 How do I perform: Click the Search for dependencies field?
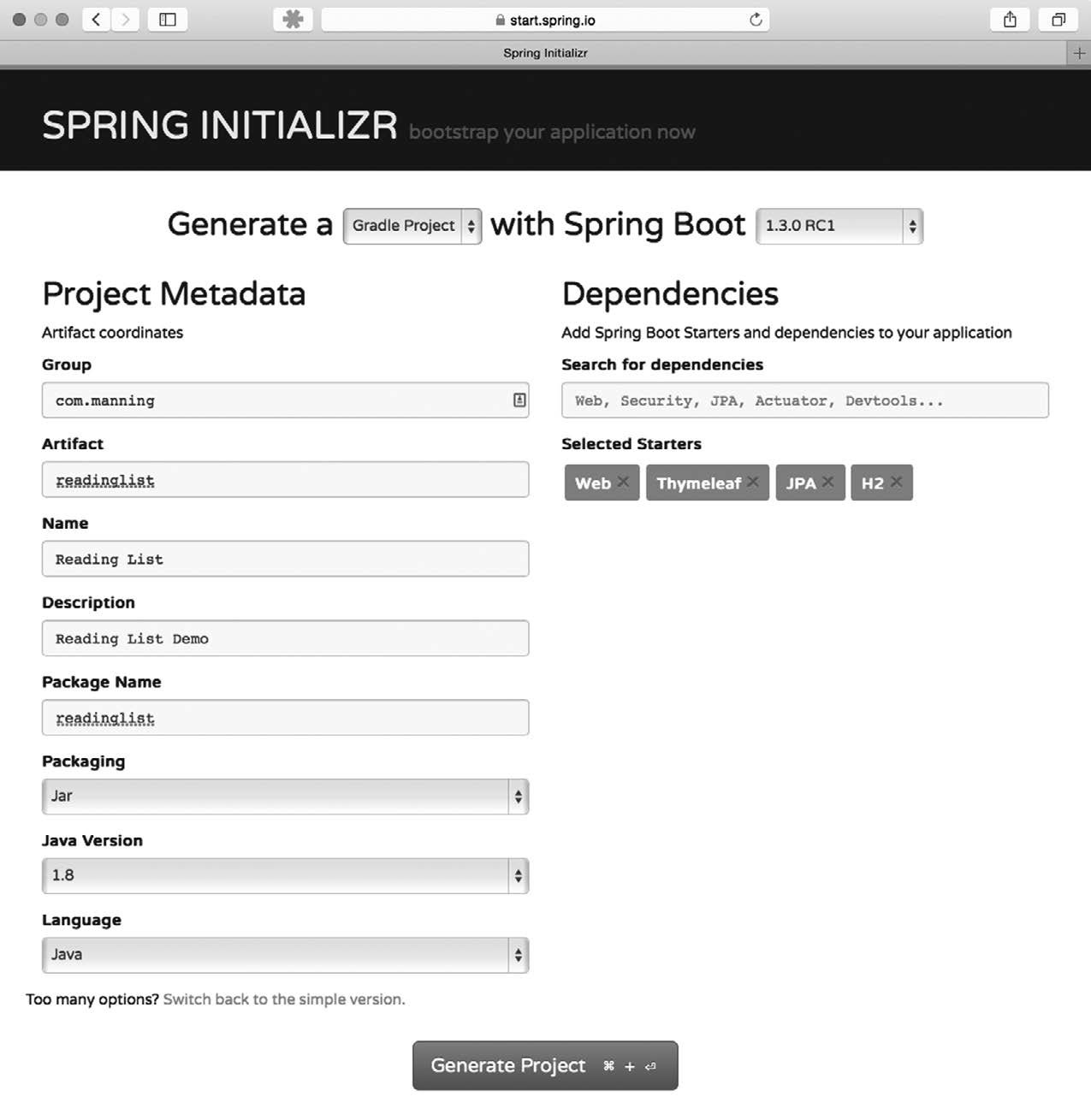click(804, 400)
